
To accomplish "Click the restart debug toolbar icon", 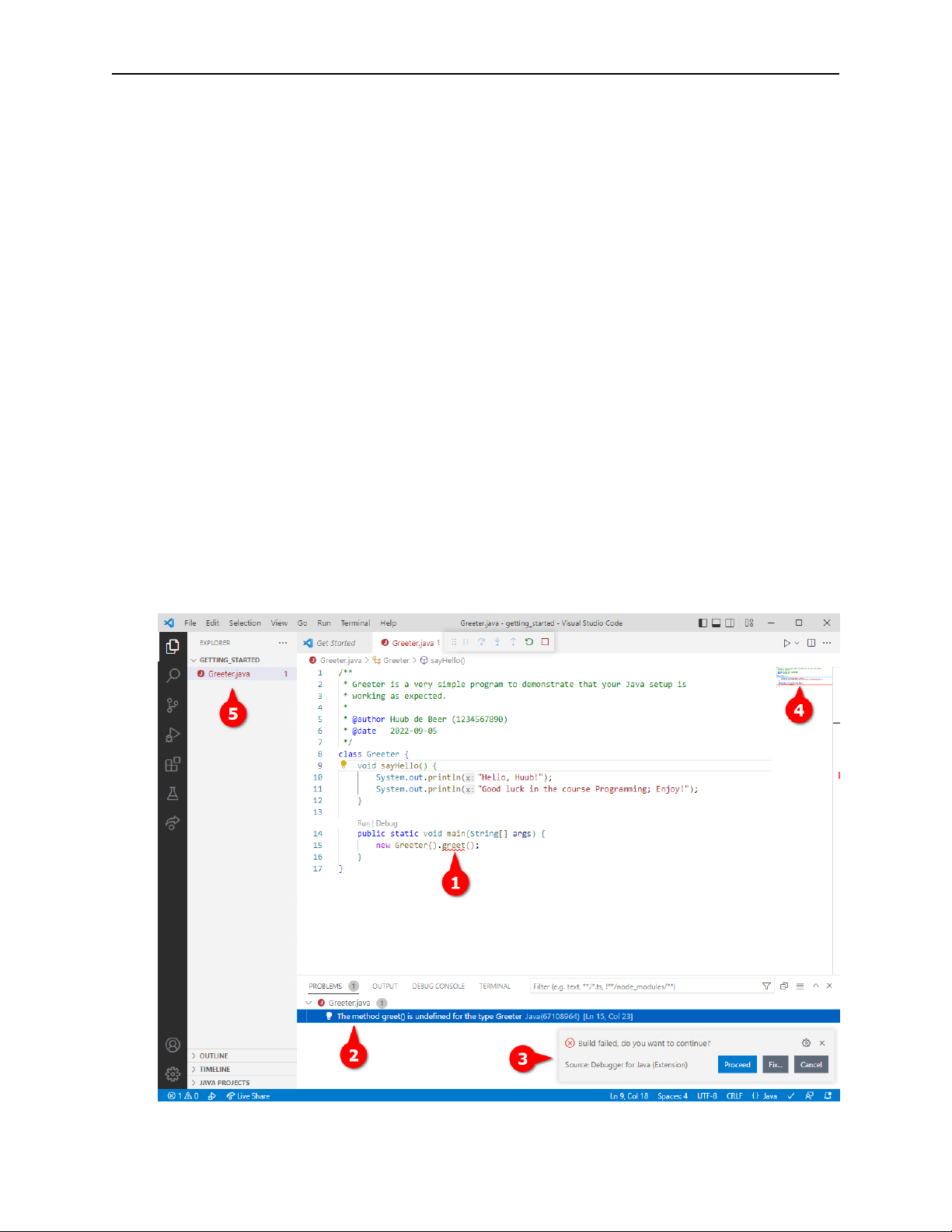I will tap(529, 642).
